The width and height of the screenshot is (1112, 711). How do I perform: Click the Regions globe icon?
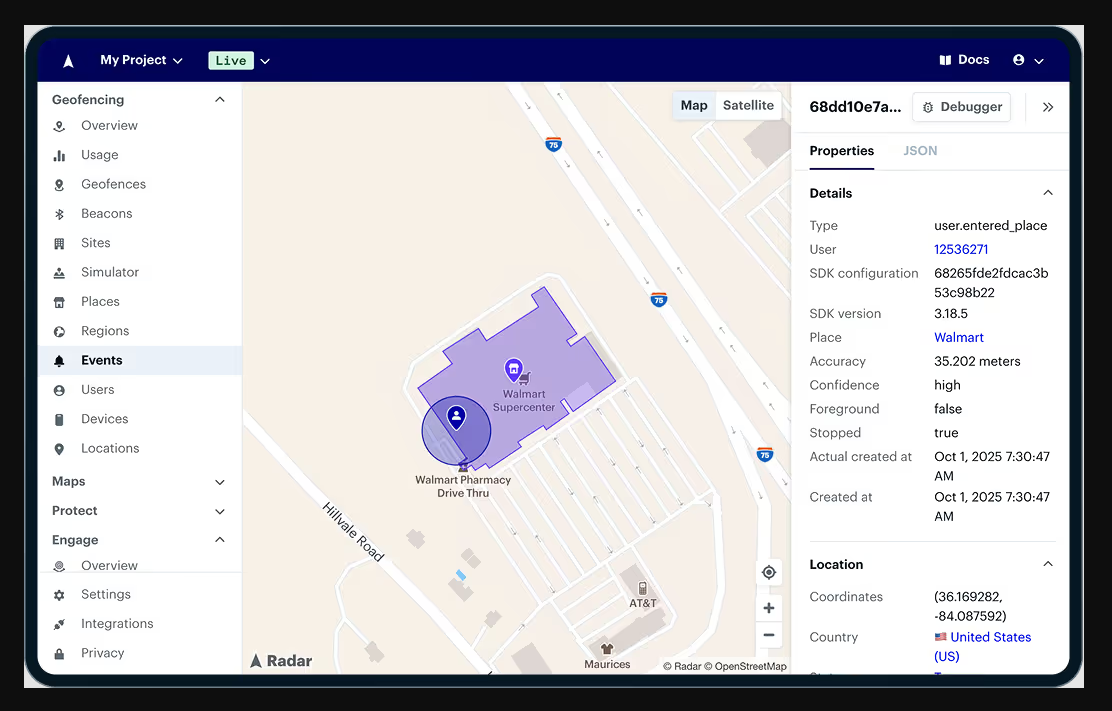(x=60, y=332)
